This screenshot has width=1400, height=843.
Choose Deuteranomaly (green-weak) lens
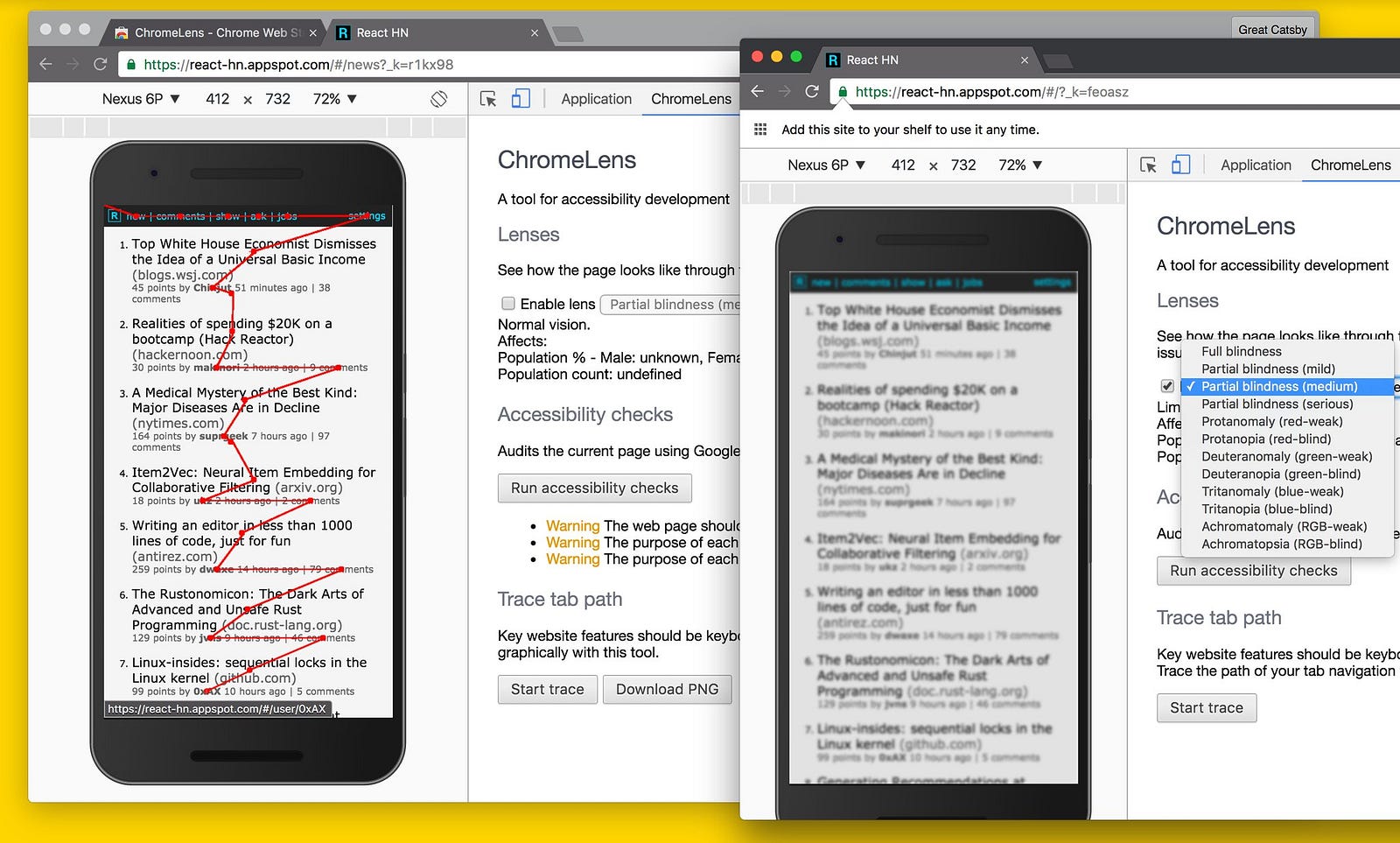pyautogui.click(x=1287, y=456)
